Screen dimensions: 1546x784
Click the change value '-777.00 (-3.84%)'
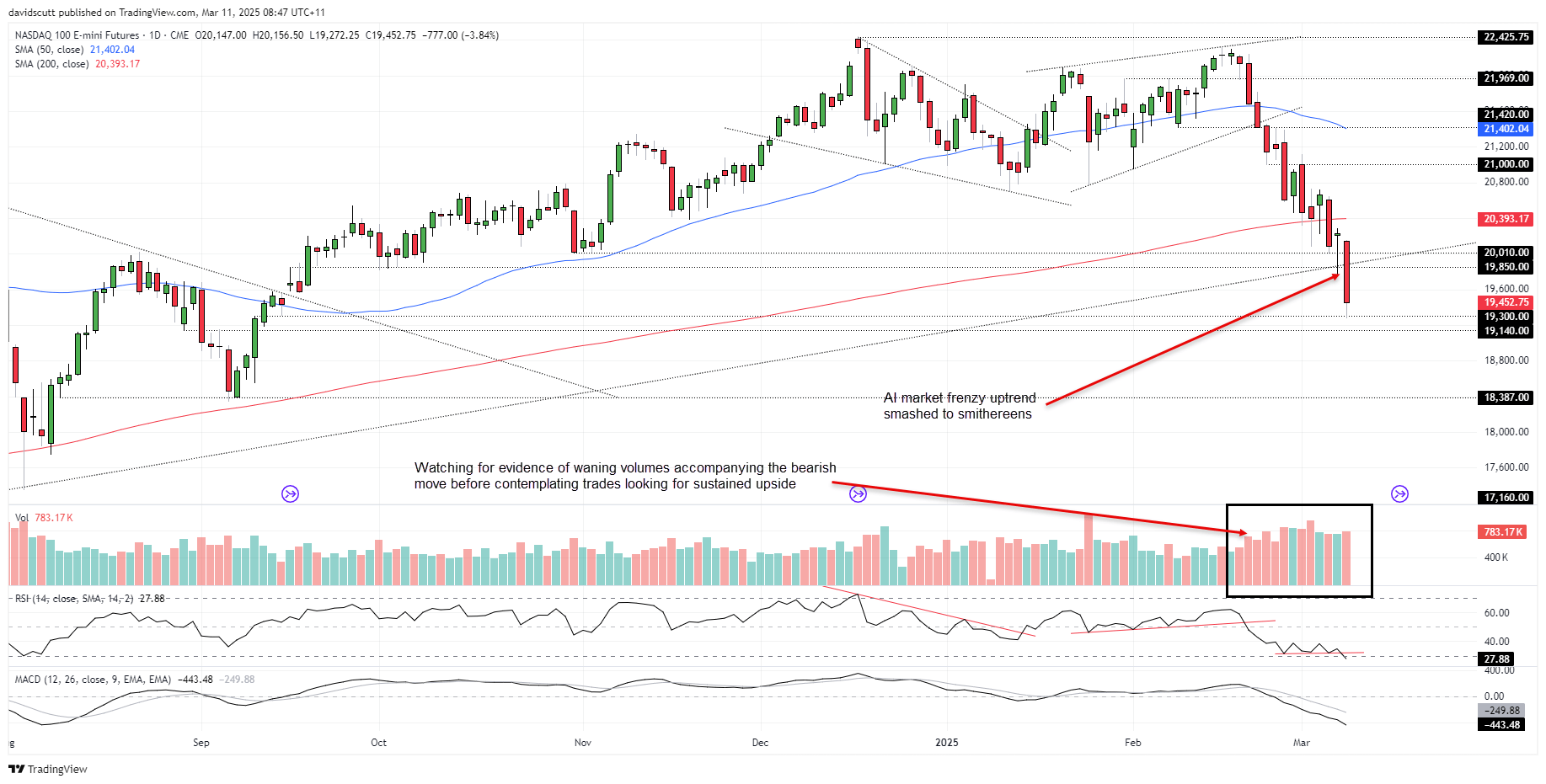(461, 35)
